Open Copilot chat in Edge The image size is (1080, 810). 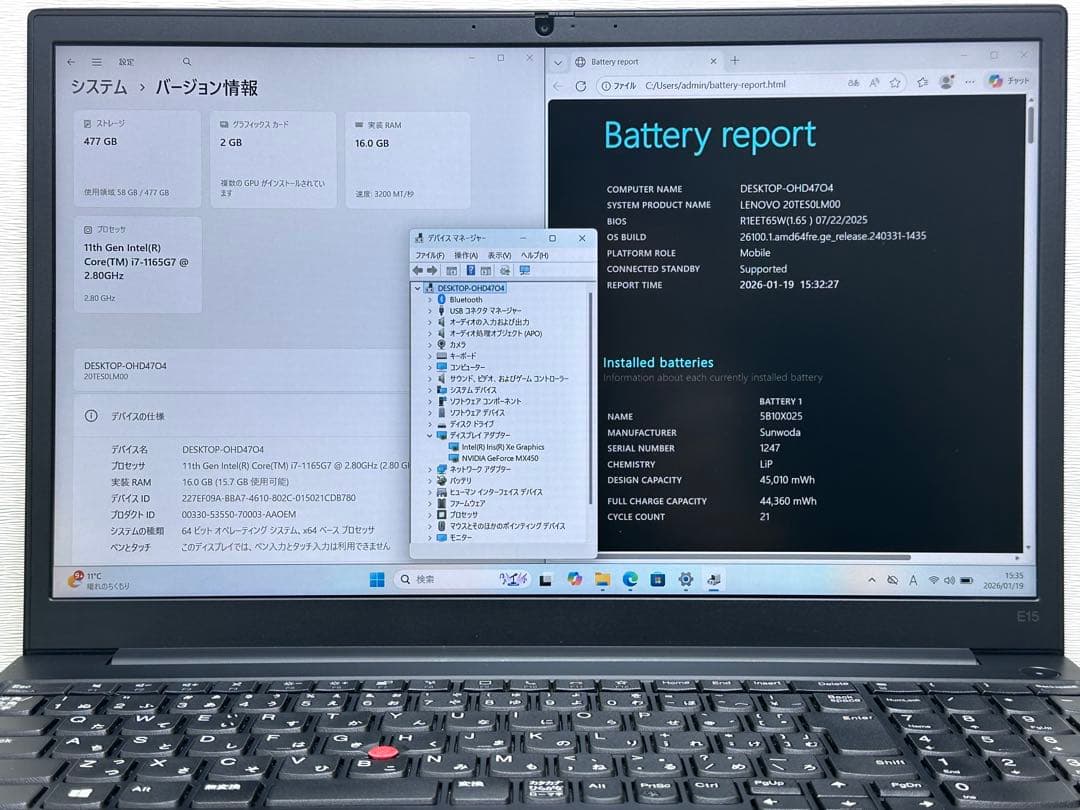(996, 82)
